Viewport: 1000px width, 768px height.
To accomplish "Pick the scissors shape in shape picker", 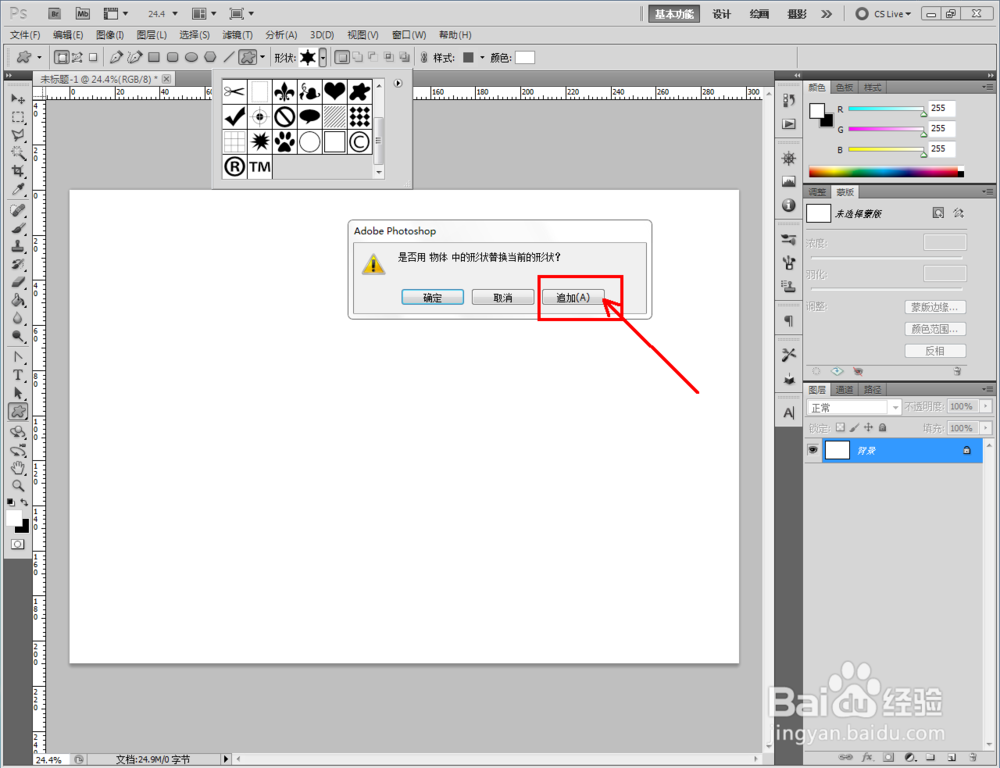I will tap(234, 92).
